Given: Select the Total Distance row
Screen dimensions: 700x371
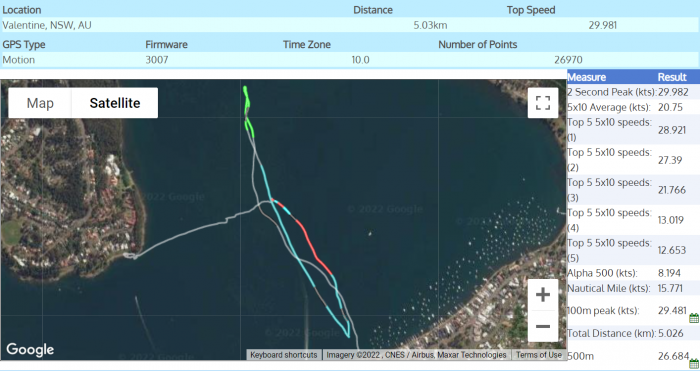Looking at the screenshot, I should click(633, 333).
